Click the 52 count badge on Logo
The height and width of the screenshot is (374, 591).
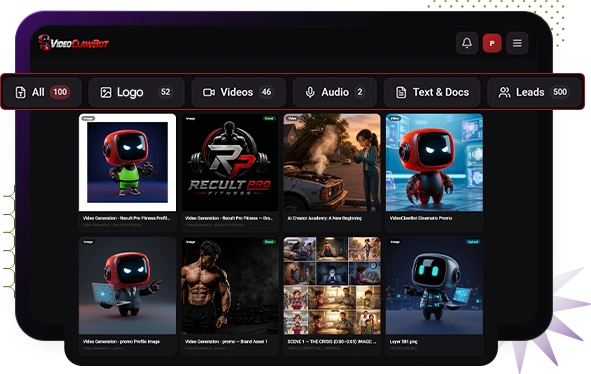point(165,92)
